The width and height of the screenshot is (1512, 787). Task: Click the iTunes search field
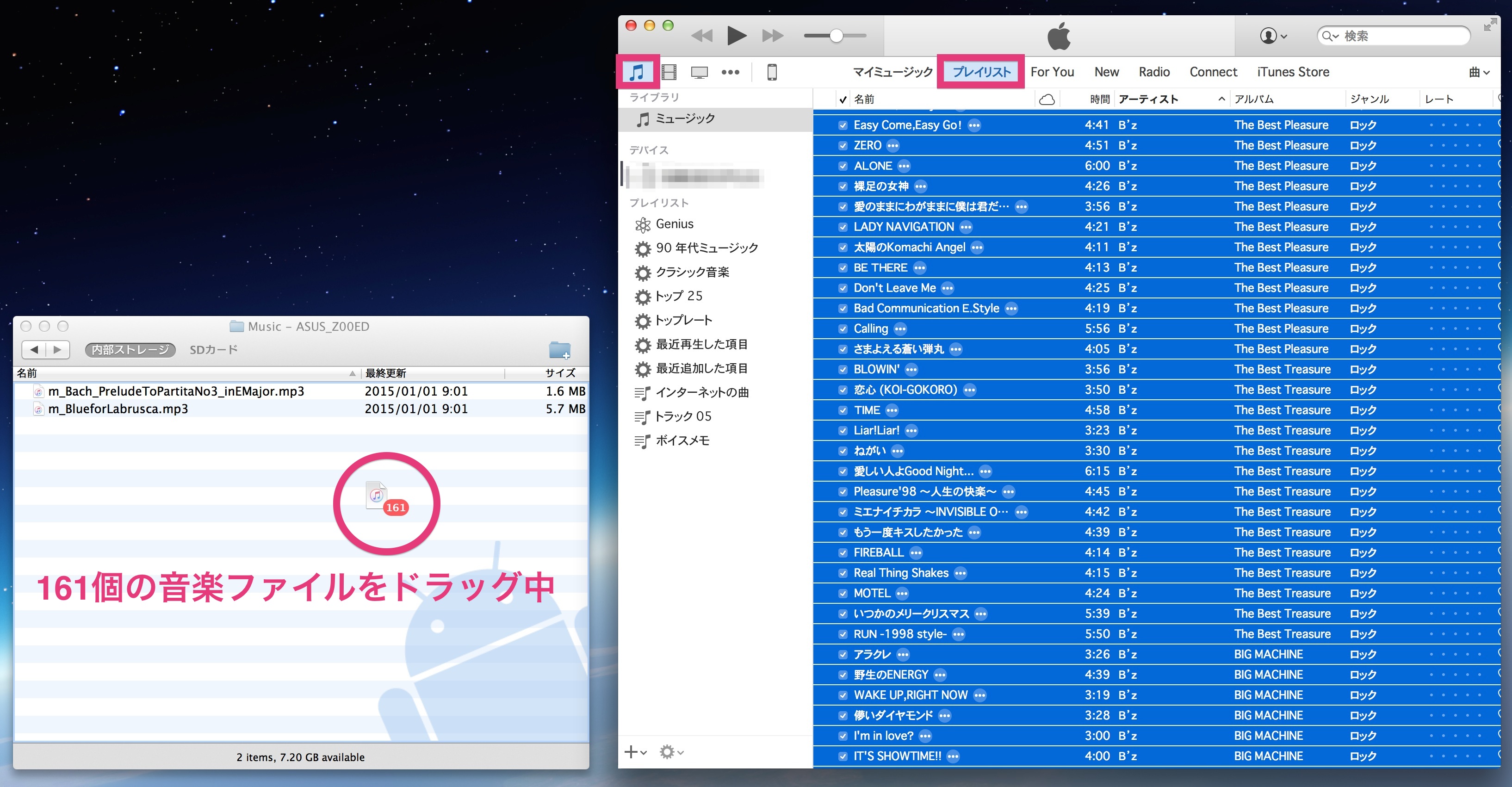[1394, 36]
